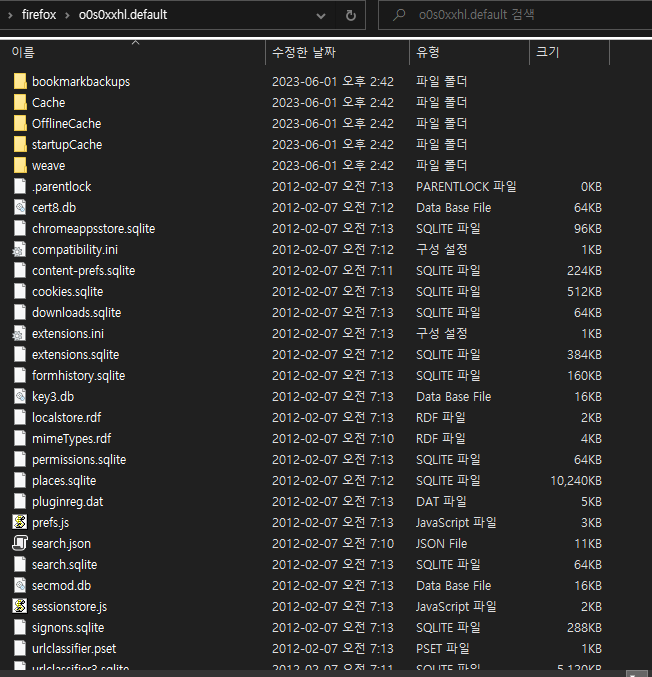Click the 384KB size value

584,354
